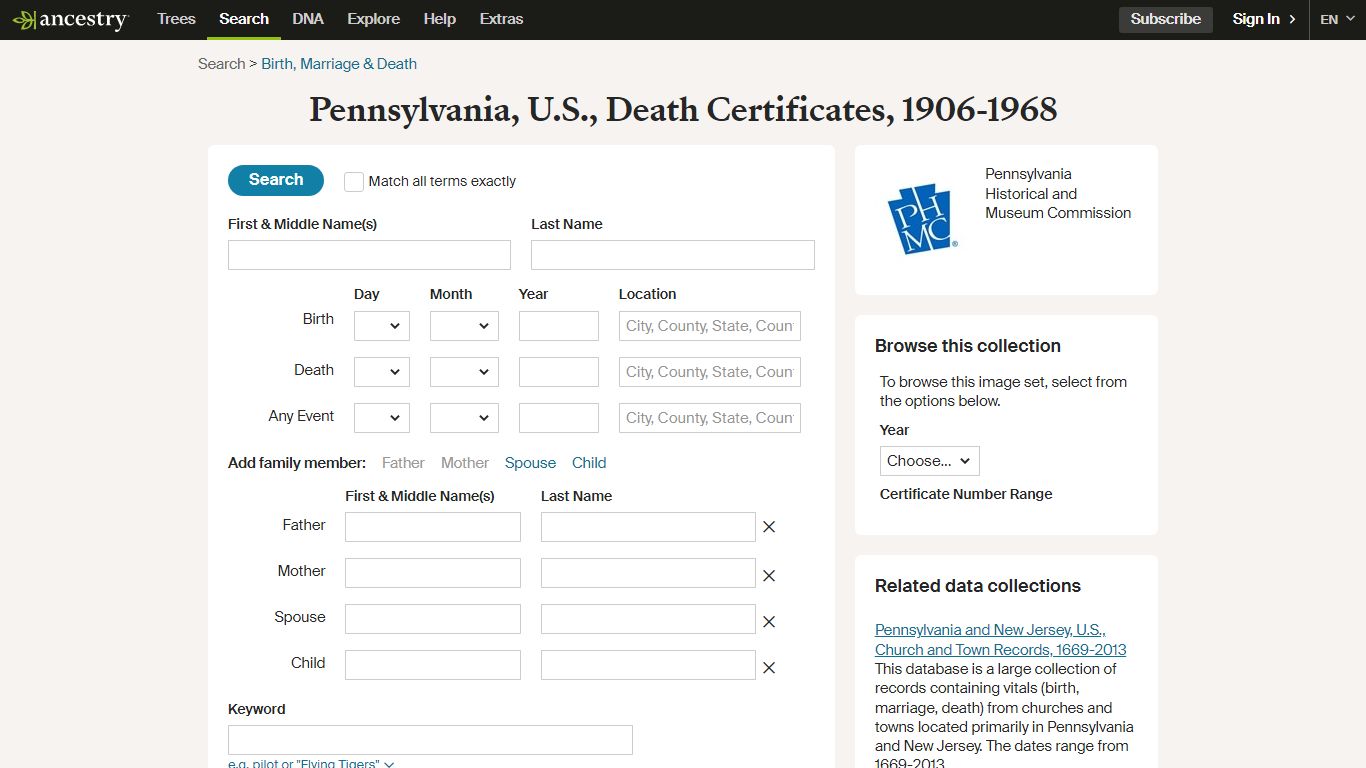The image size is (1366, 768).
Task: Click the Certificate Number Range label
Action: [966, 494]
